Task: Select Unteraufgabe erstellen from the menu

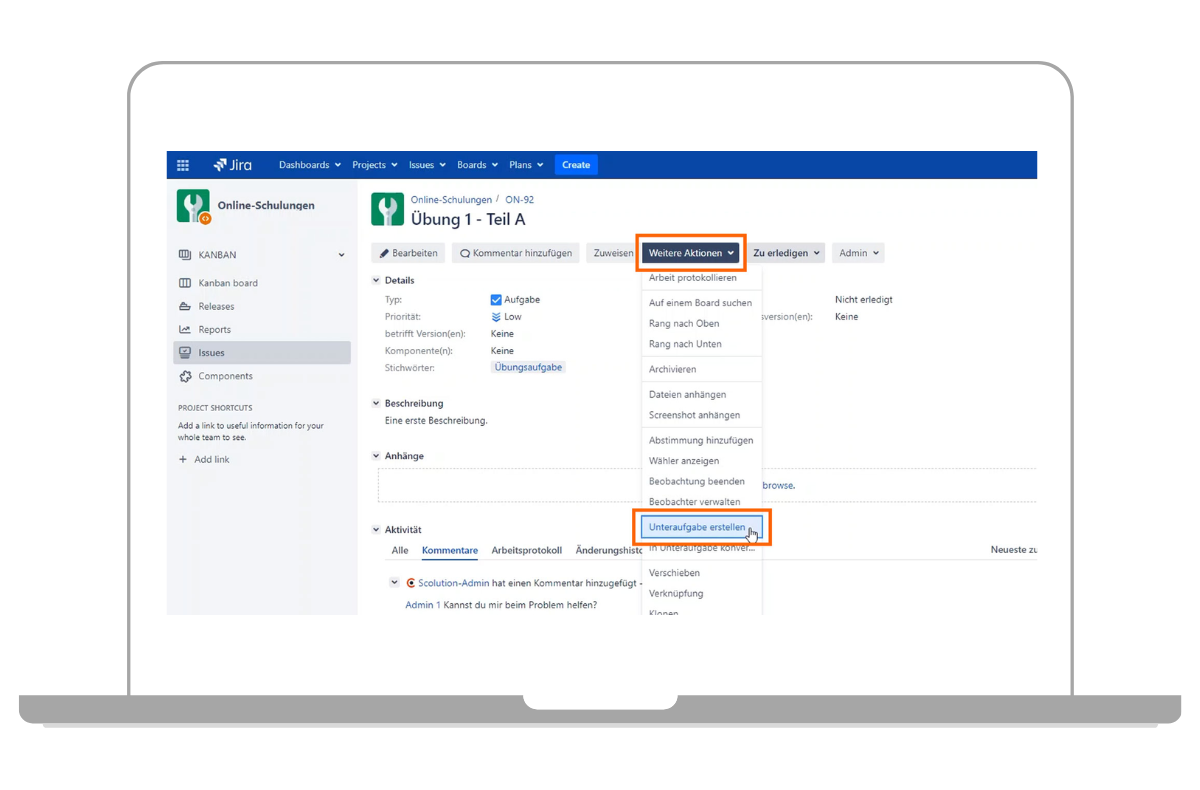Action: click(697, 526)
